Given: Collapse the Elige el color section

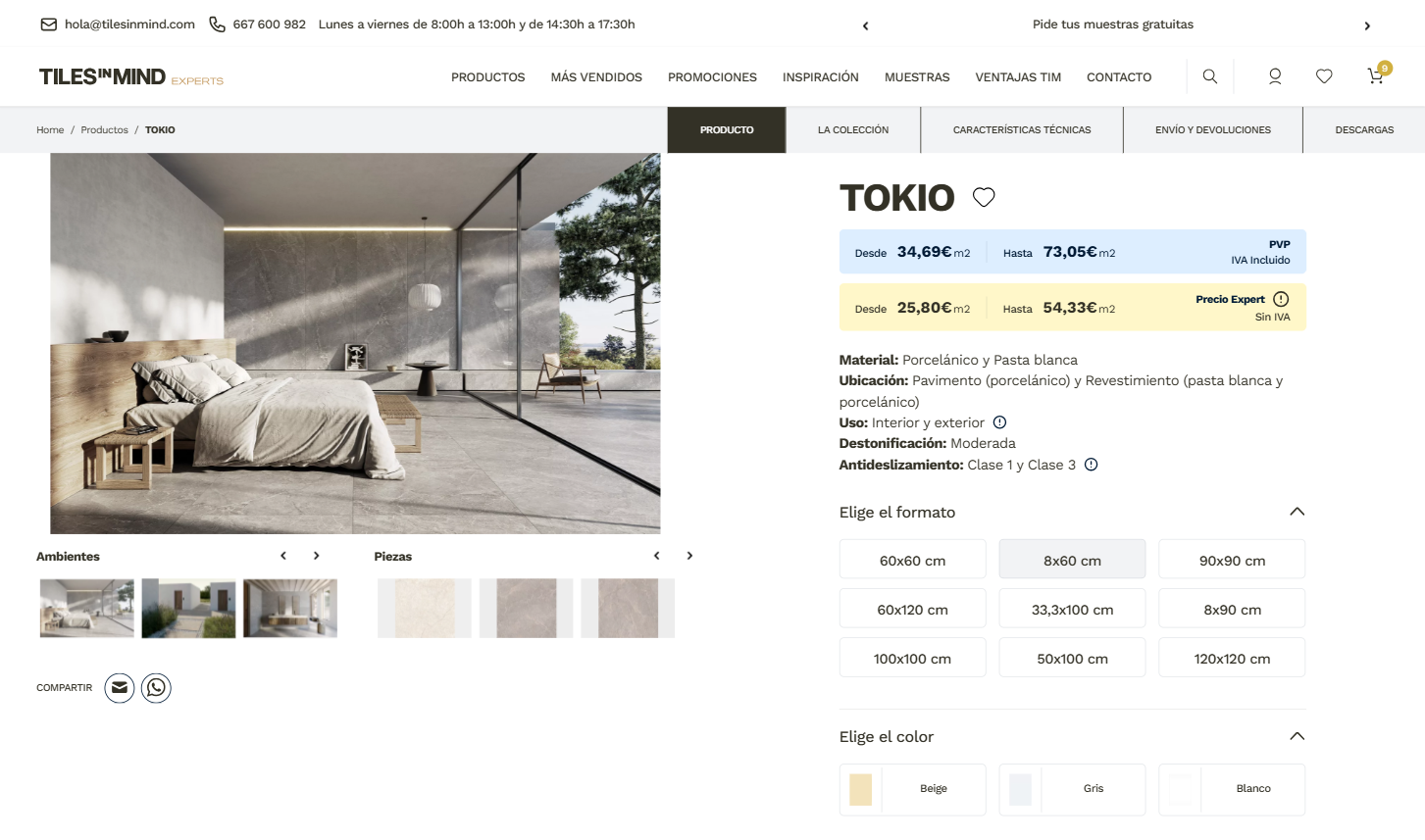Looking at the screenshot, I should tap(1297, 736).
